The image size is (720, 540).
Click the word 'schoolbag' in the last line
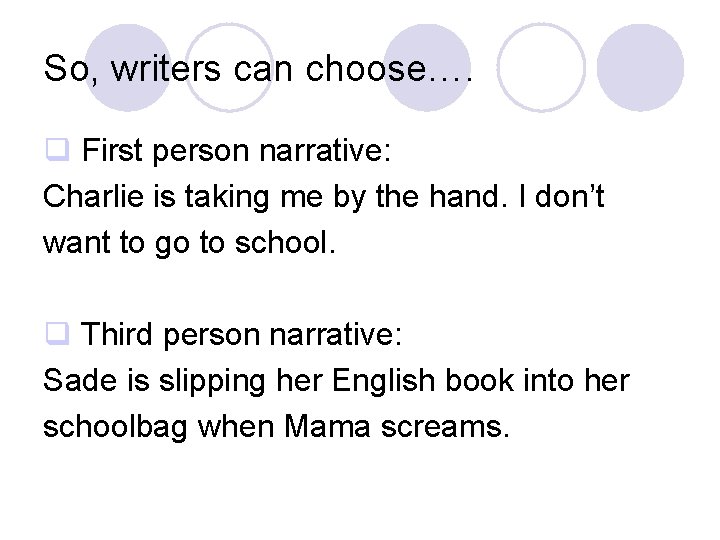[x=116, y=426]
